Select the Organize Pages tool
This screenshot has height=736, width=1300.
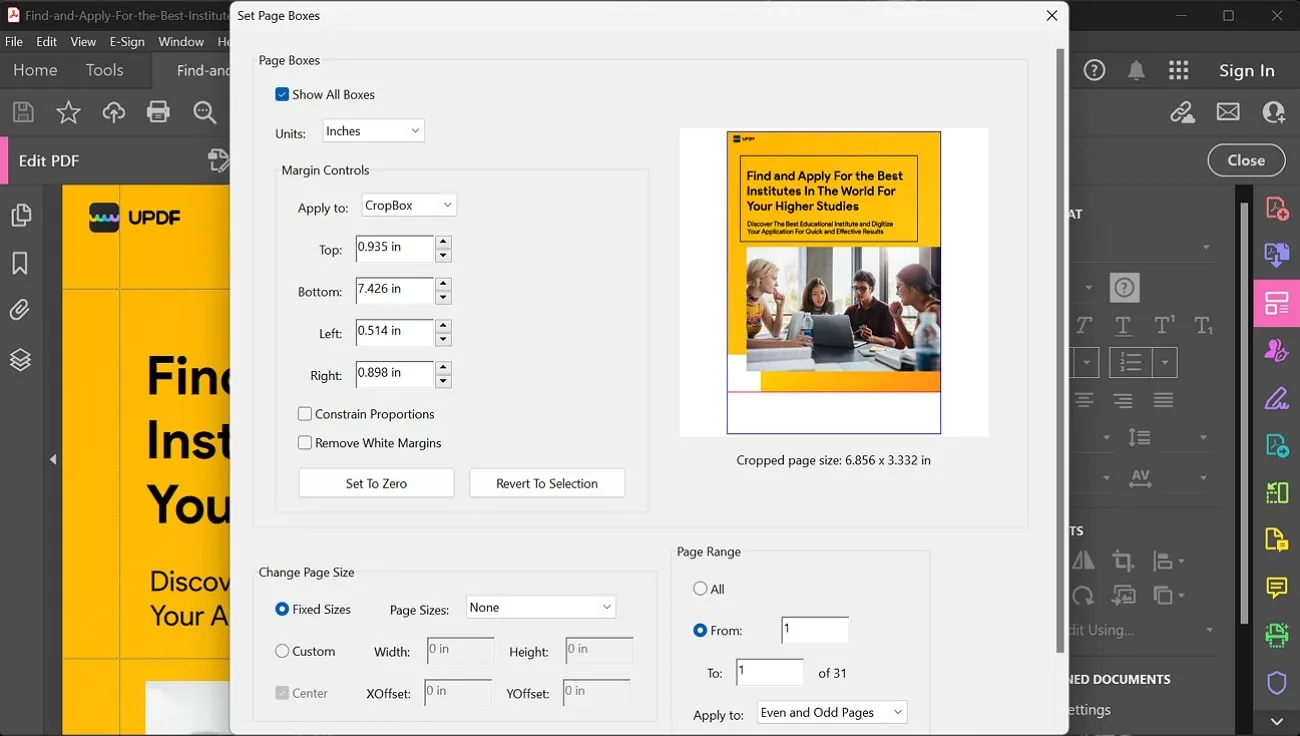coord(1276,302)
